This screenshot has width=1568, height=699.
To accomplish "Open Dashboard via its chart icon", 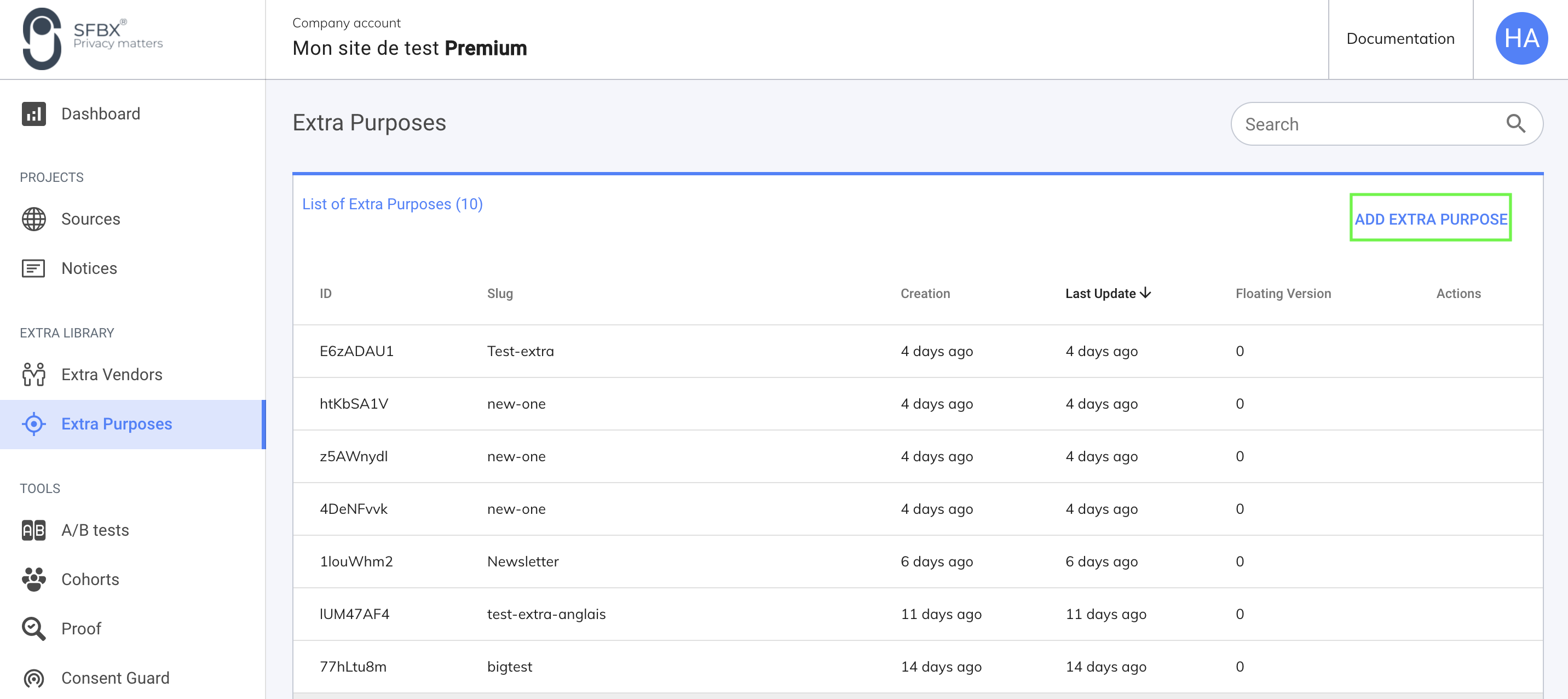I will point(33,114).
